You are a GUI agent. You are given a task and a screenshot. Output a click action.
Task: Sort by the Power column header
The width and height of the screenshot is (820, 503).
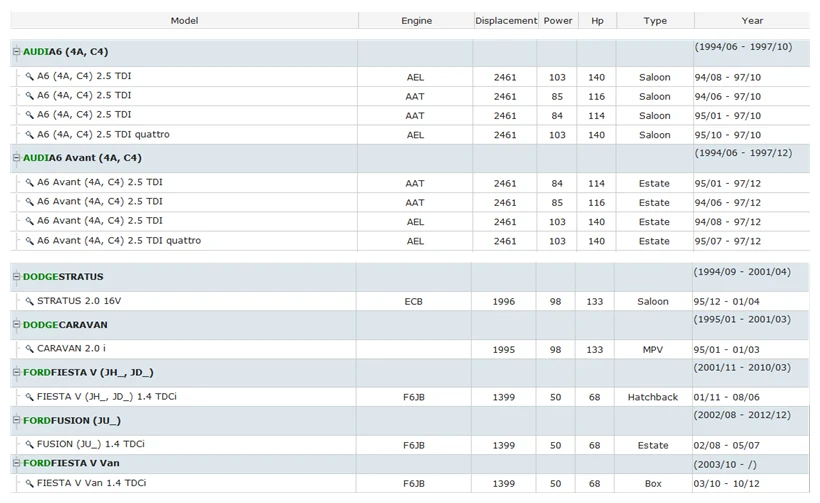click(x=558, y=20)
